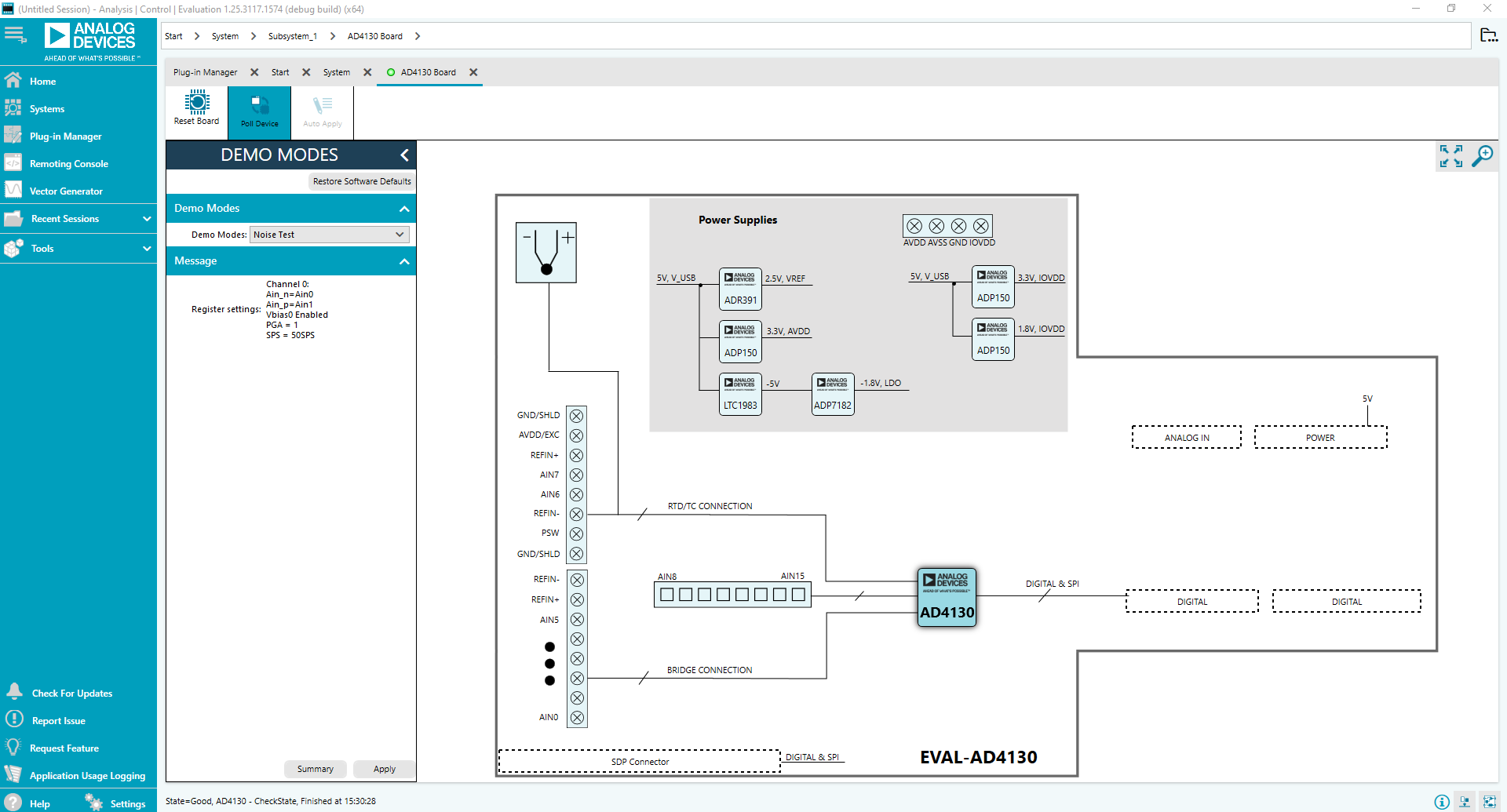Click the AIN0 terminal connector

pos(577,718)
